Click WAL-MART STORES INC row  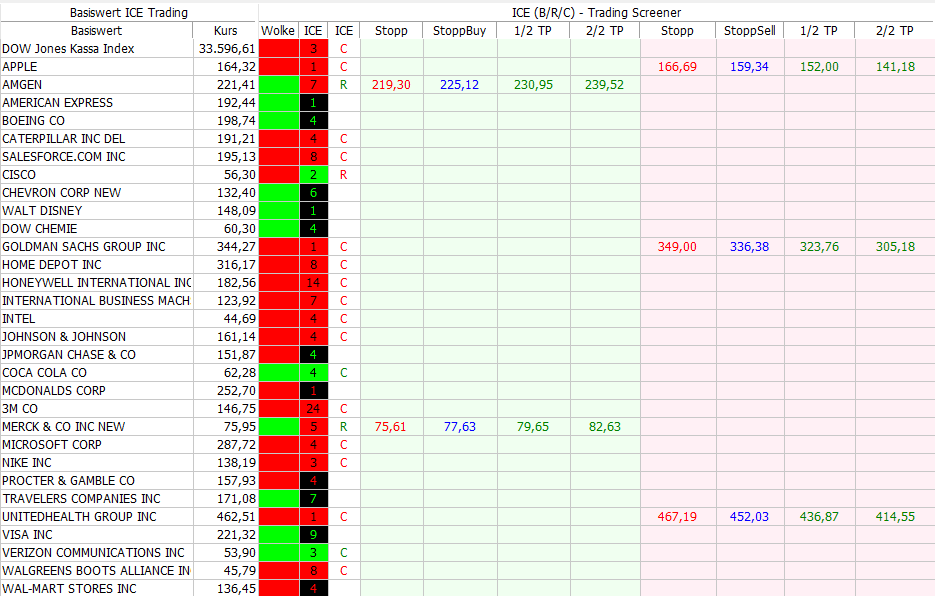[x=69, y=589]
